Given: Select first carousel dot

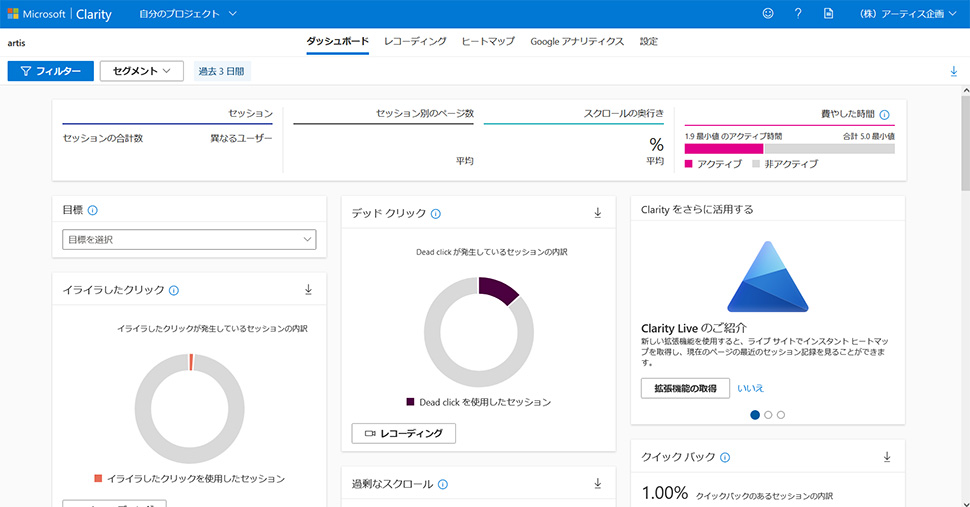Looking at the screenshot, I should [x=755, y=415].
